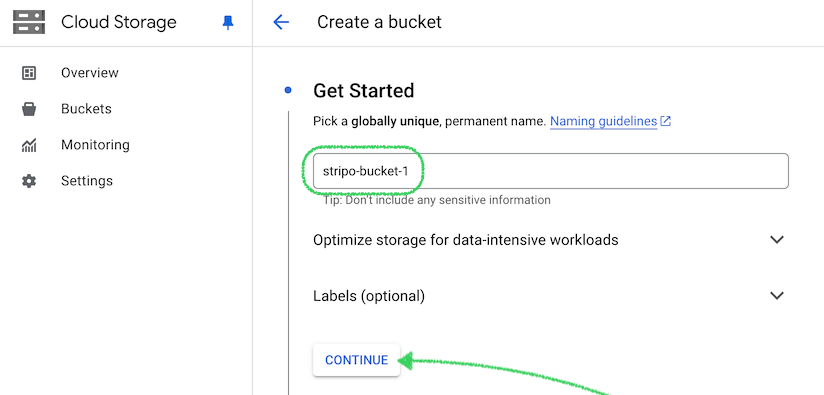Expand the Optimize storage chevron arrow
Screen dimensions: 824x395
click(x=777, y=240)
